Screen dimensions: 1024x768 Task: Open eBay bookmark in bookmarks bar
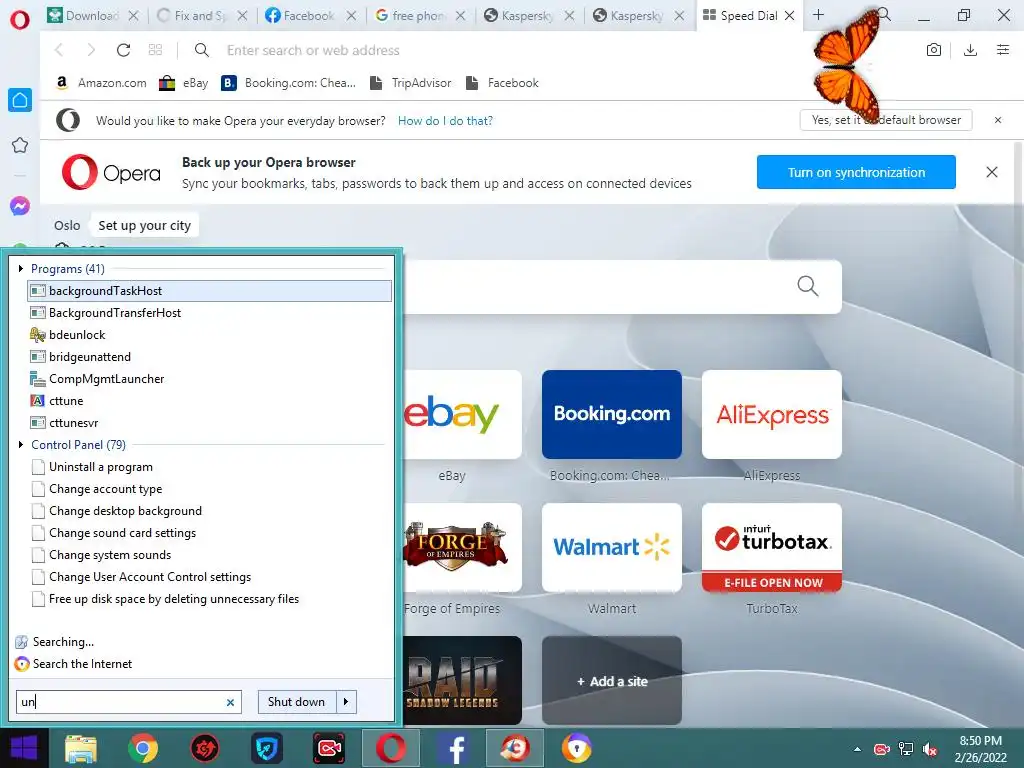pyautogui.click(x=184, y=83)
